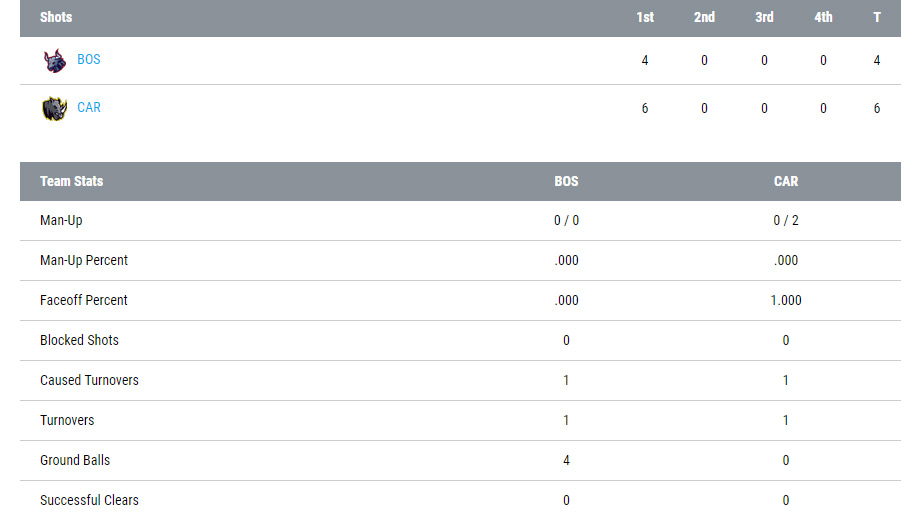The image size is (921, 518).
Task: Click the Team Stats header label
Action: 71,181
